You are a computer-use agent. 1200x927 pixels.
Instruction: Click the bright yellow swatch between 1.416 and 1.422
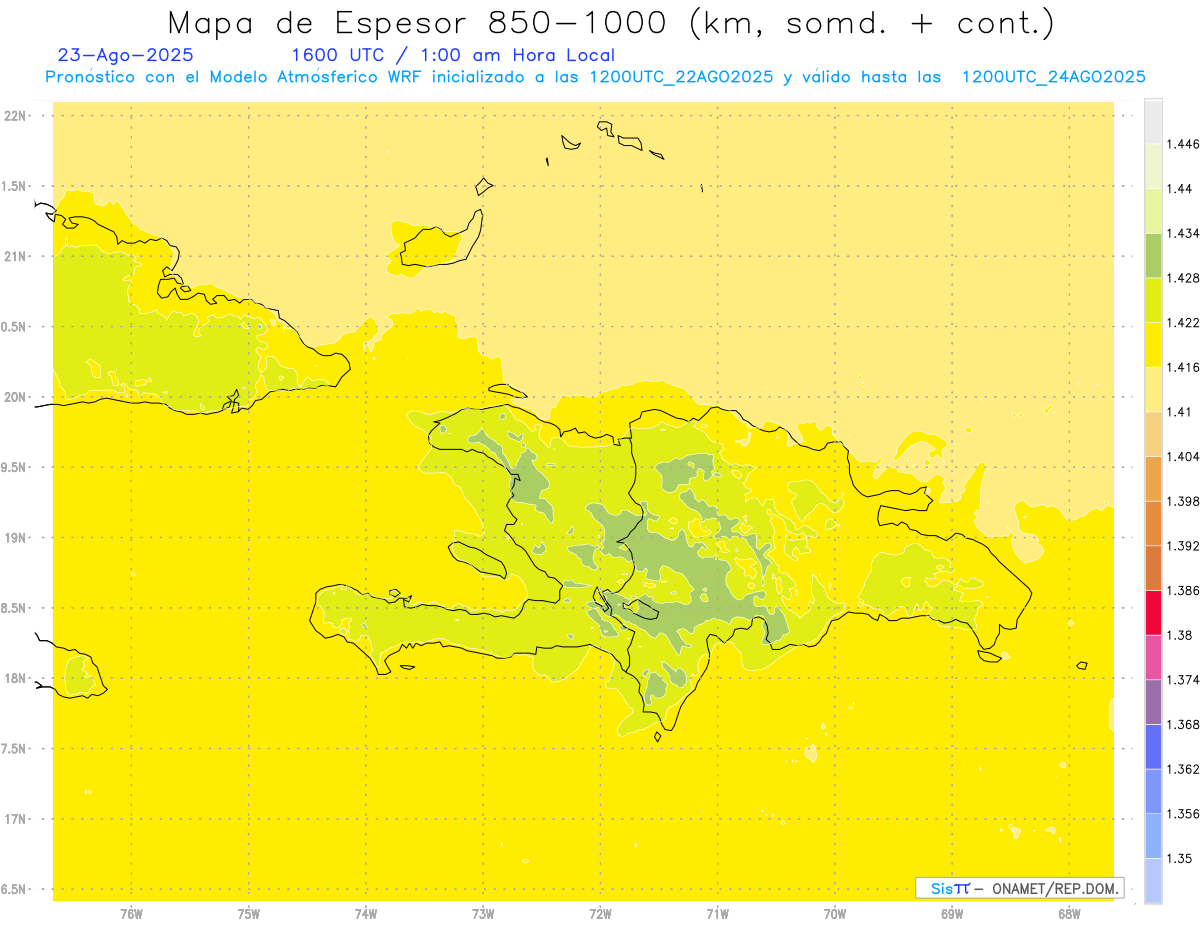(1153, 345)
